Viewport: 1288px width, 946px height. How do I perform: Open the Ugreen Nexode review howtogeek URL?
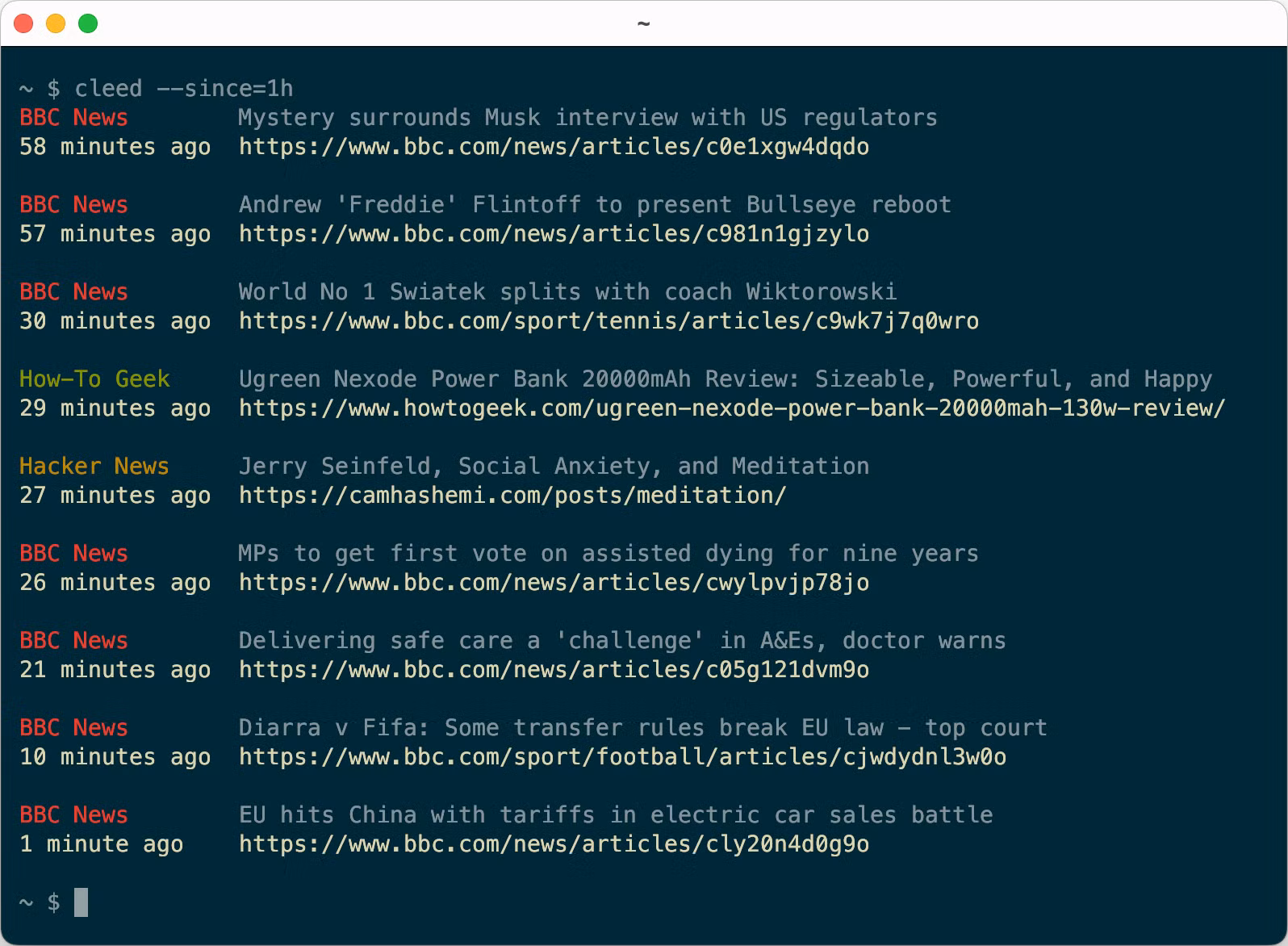pos(731,408)
